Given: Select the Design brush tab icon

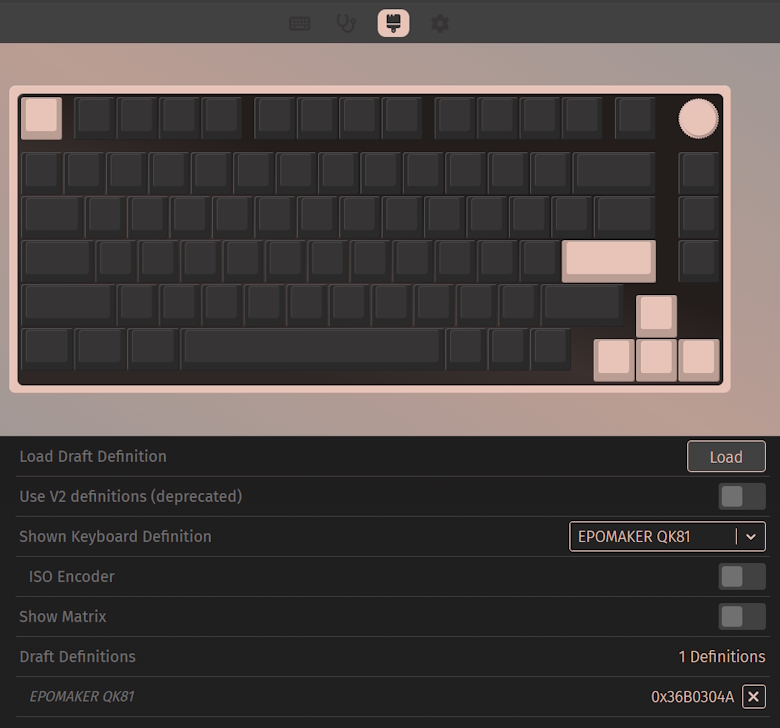Looking at the screenshot, I should point(393,23).
